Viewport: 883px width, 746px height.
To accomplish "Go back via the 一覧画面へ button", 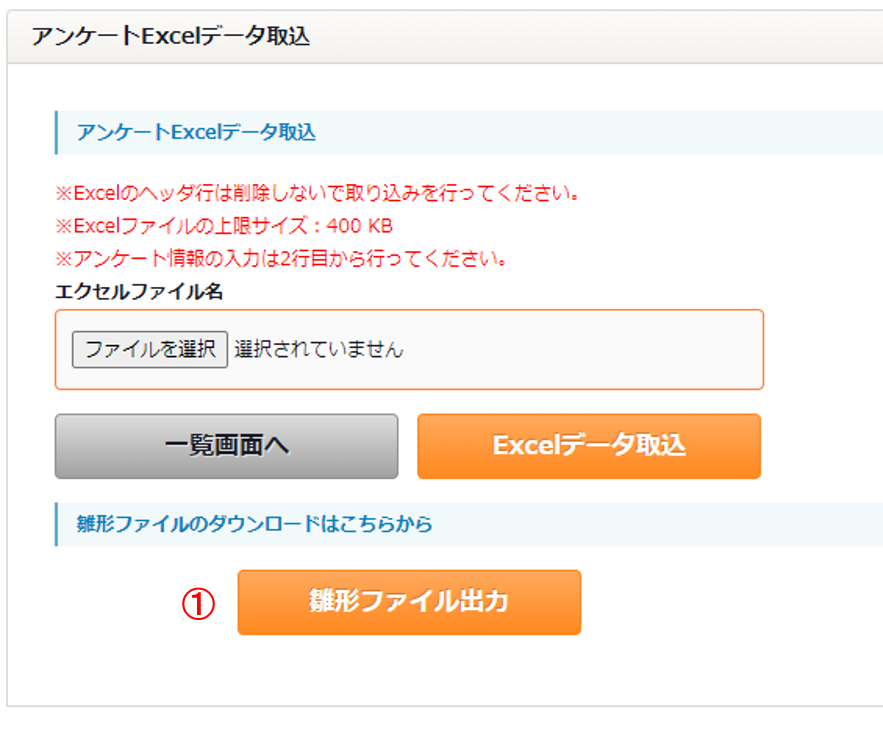I will pyautogui.click(x=226, y=446).
